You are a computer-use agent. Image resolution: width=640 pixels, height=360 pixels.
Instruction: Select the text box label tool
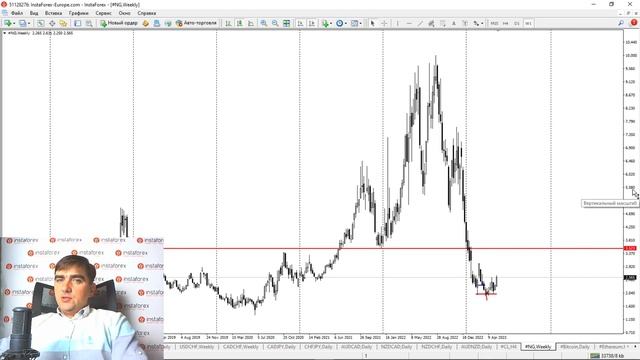click(465, 23)
